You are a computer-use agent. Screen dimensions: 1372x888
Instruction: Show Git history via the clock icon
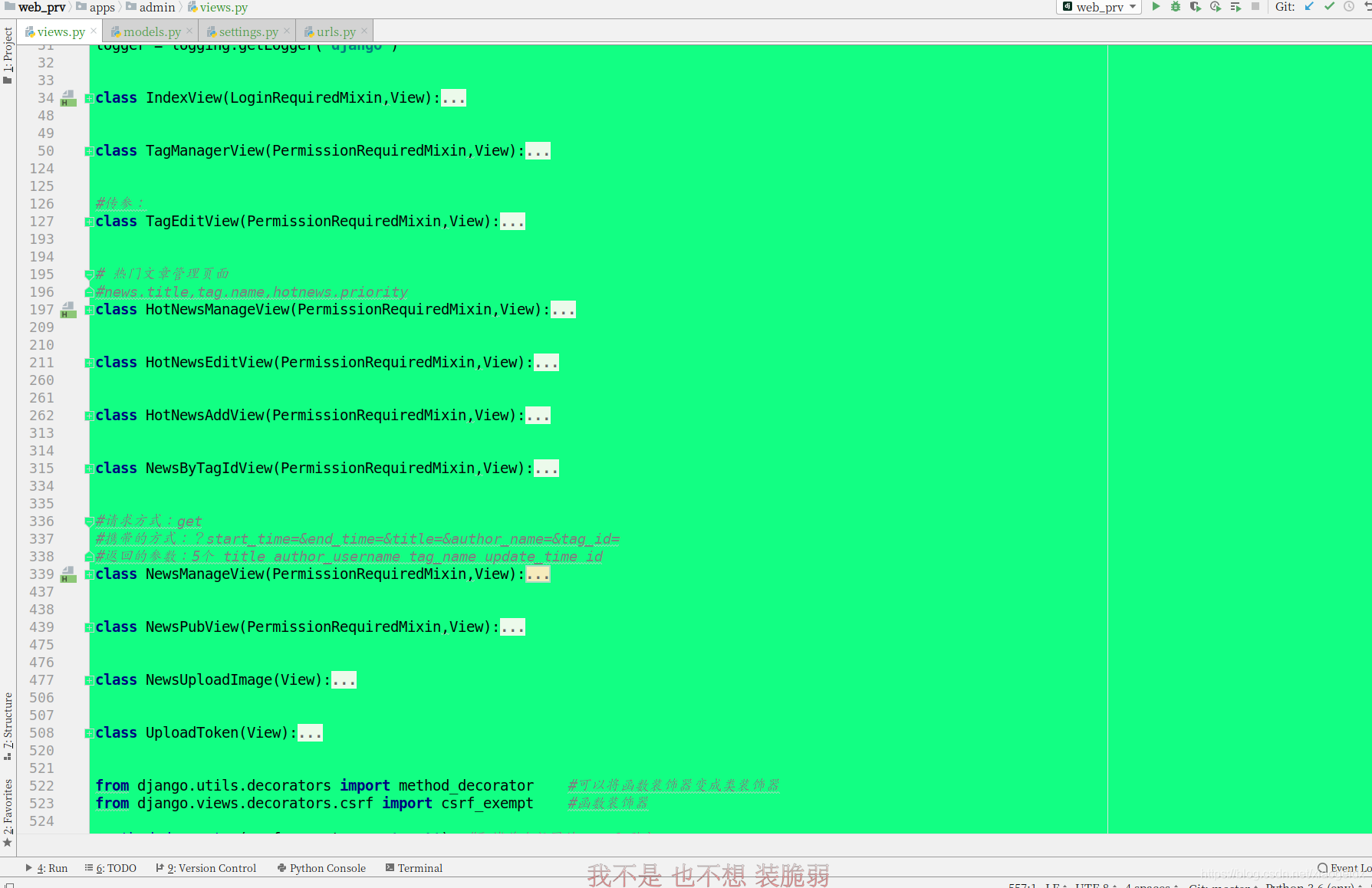point(1349,7)
